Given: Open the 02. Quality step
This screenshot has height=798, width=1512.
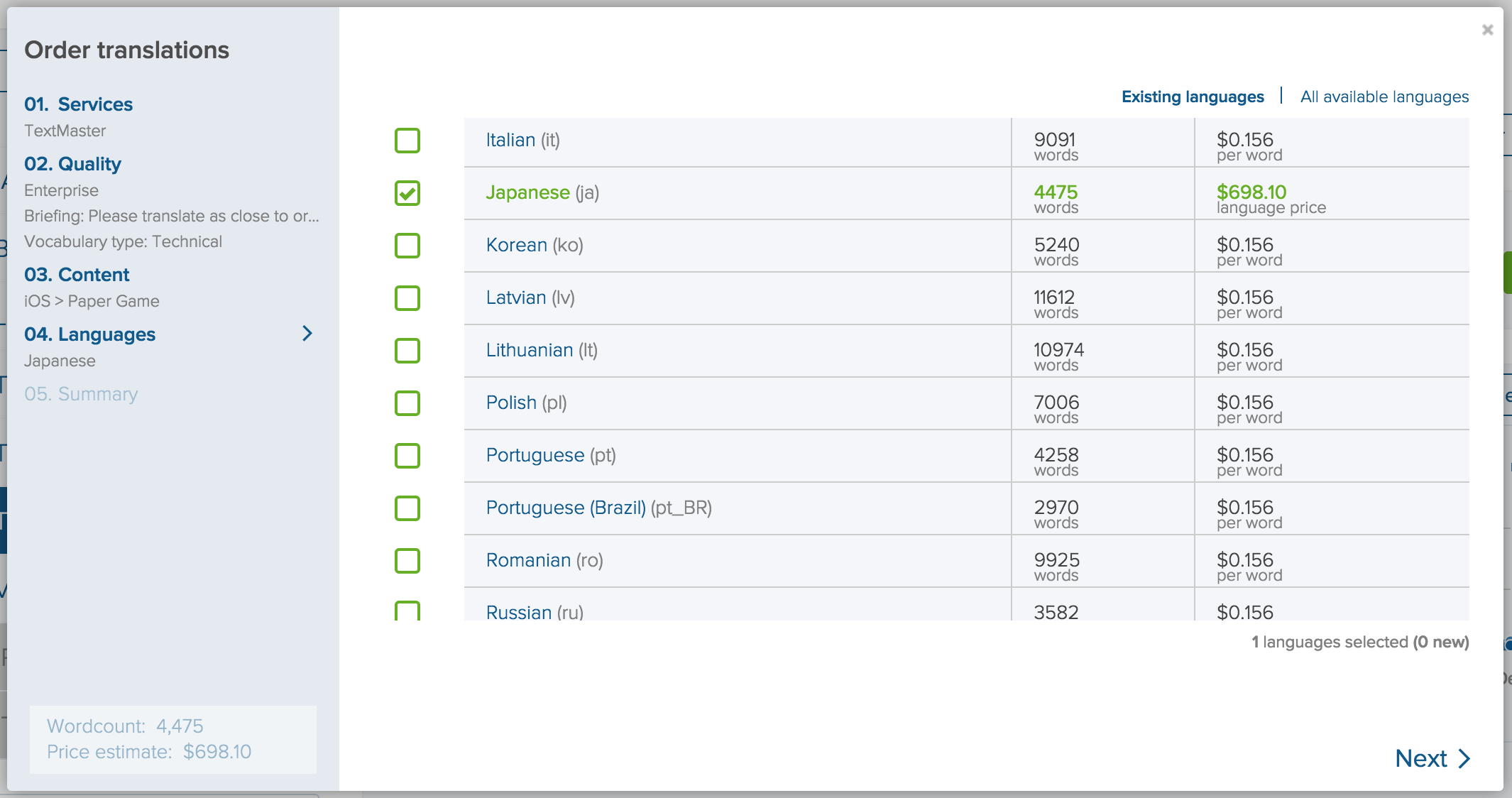Looking at the screenshot, I should [x=72, y=164].
